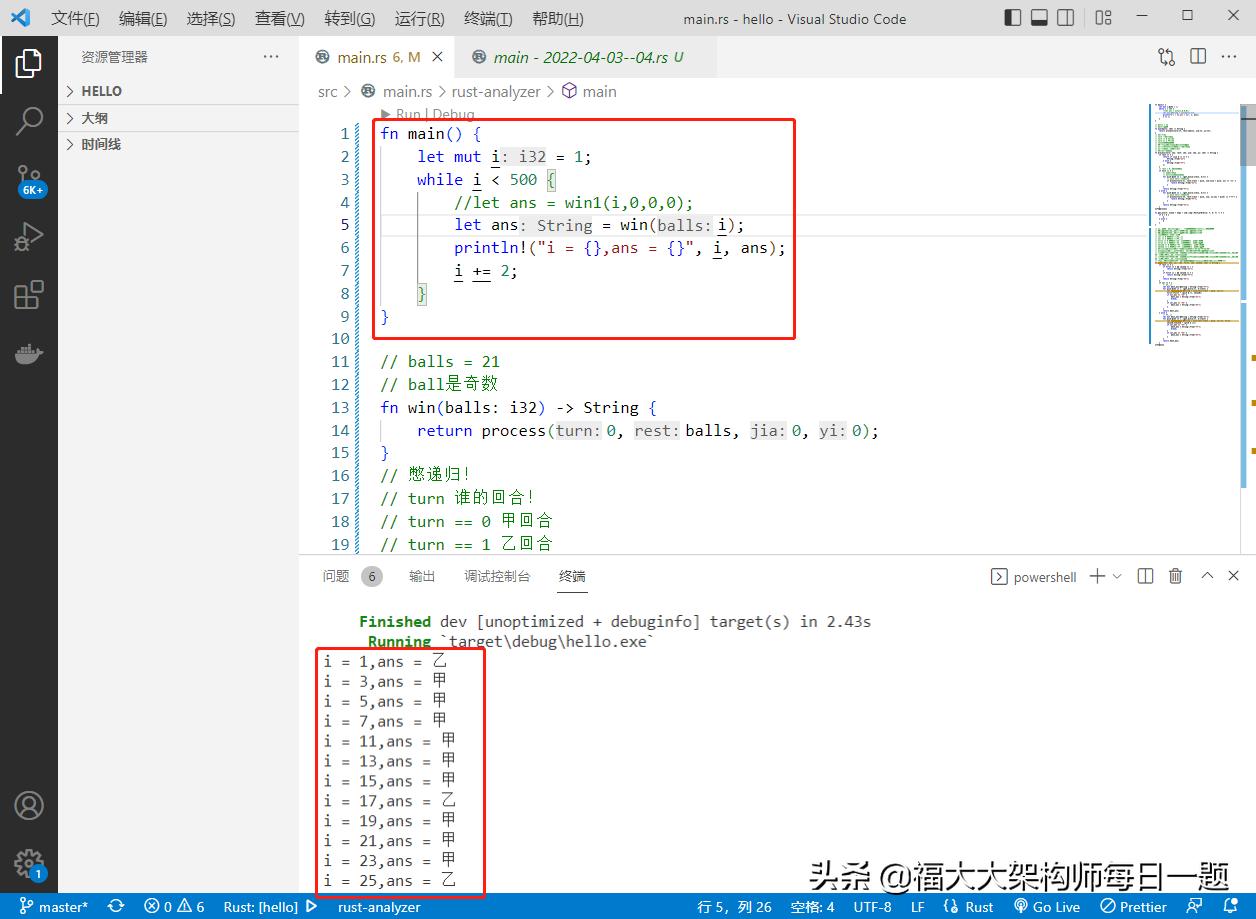Split the editor to the right
This screenshot has height=919, width=1256.
click(x=1198, y=57)
